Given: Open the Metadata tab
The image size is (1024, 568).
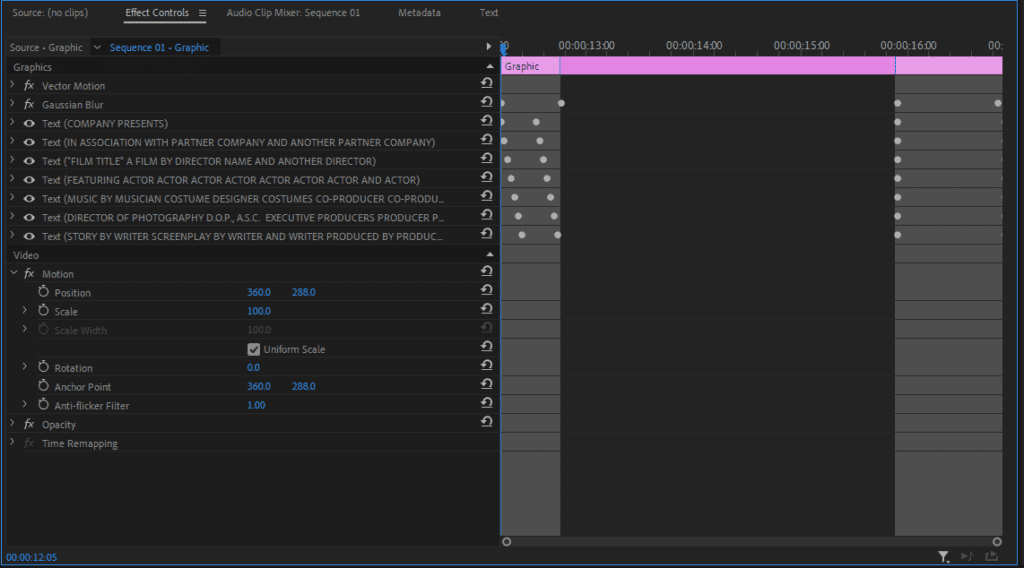Looking at the screenshot, I should [419, 12].
